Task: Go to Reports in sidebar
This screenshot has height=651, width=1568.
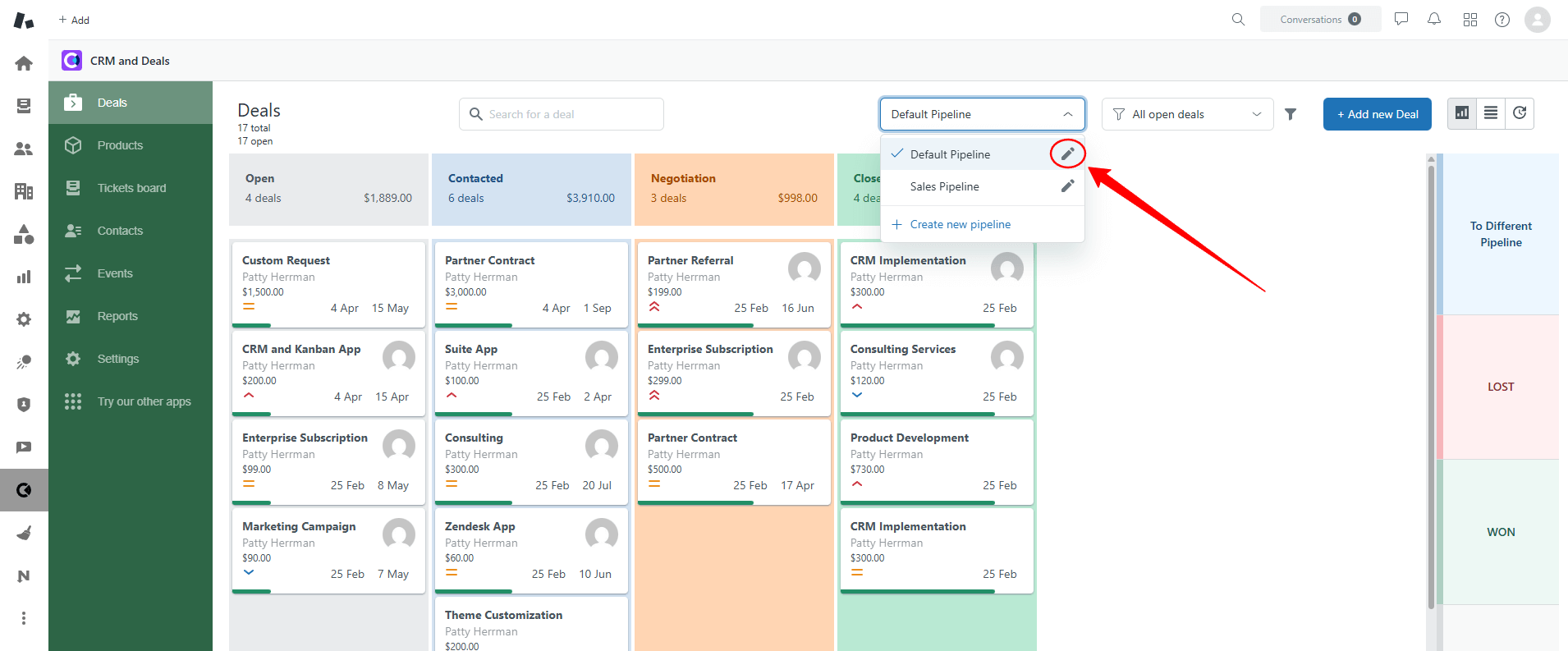Action: click(x=117, y=316)
